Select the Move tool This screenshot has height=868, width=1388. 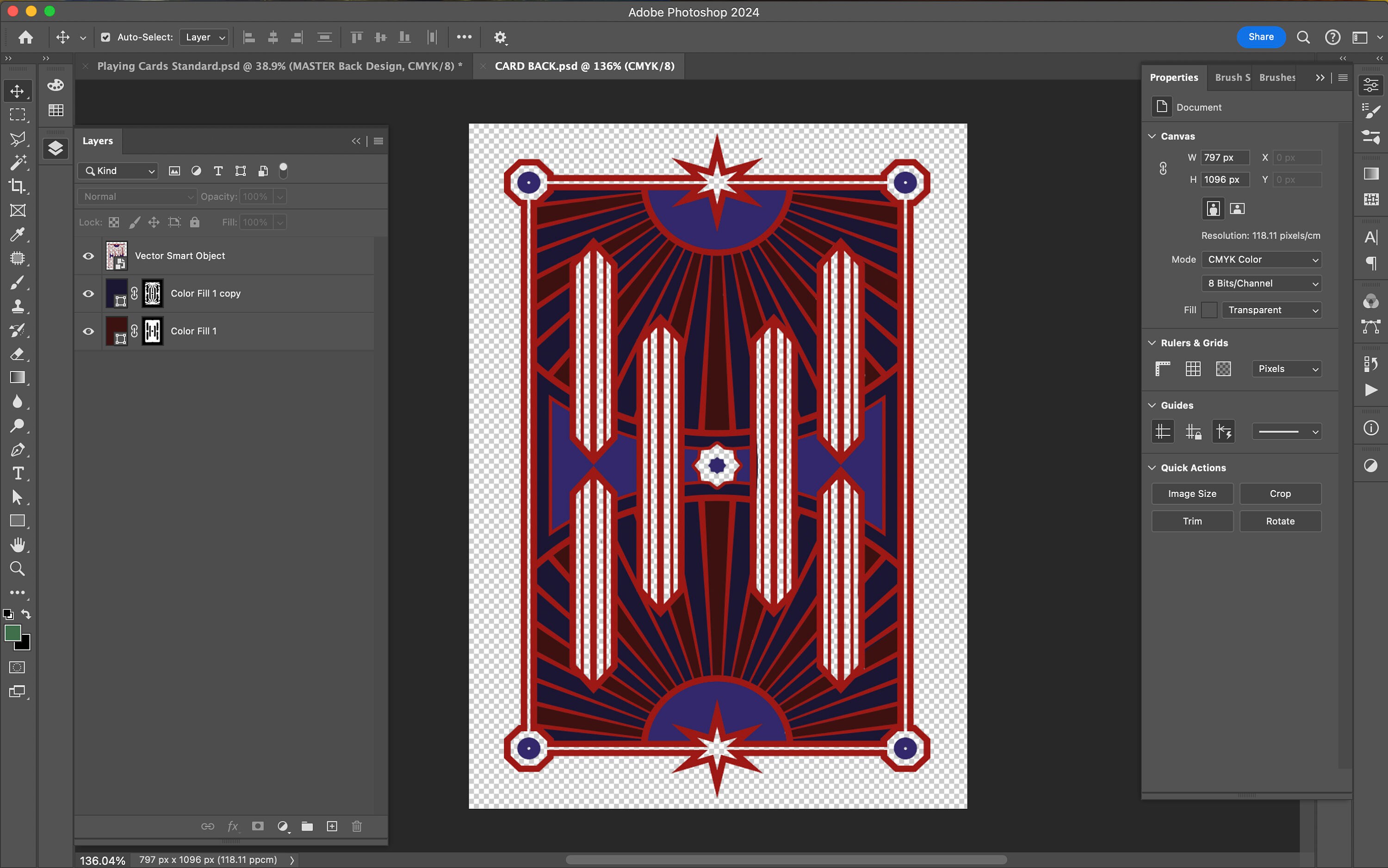click(18, 90)
